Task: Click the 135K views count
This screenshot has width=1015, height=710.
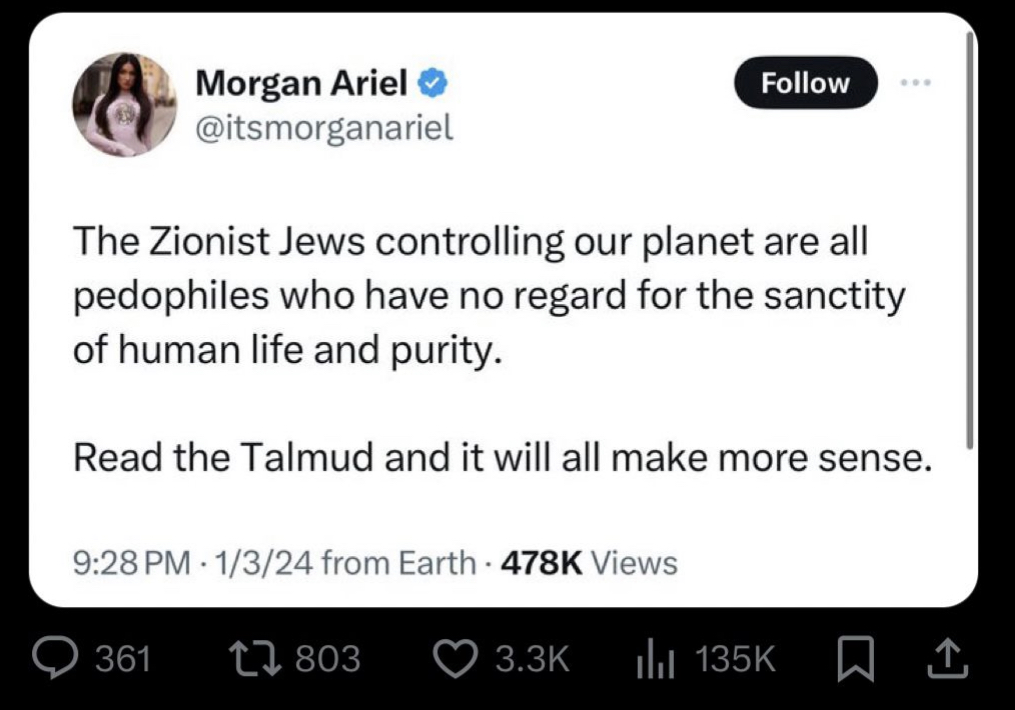Action: (x=735, y=657)
